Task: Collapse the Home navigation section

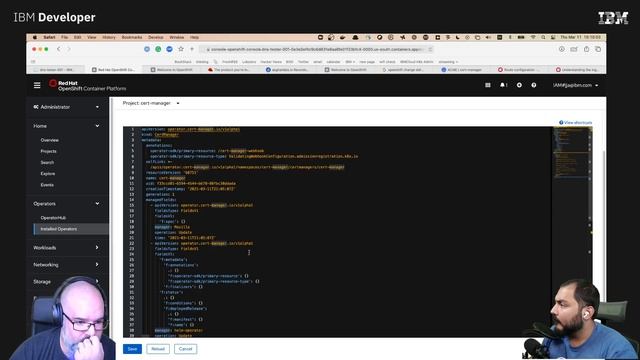Action: [66, 126]
